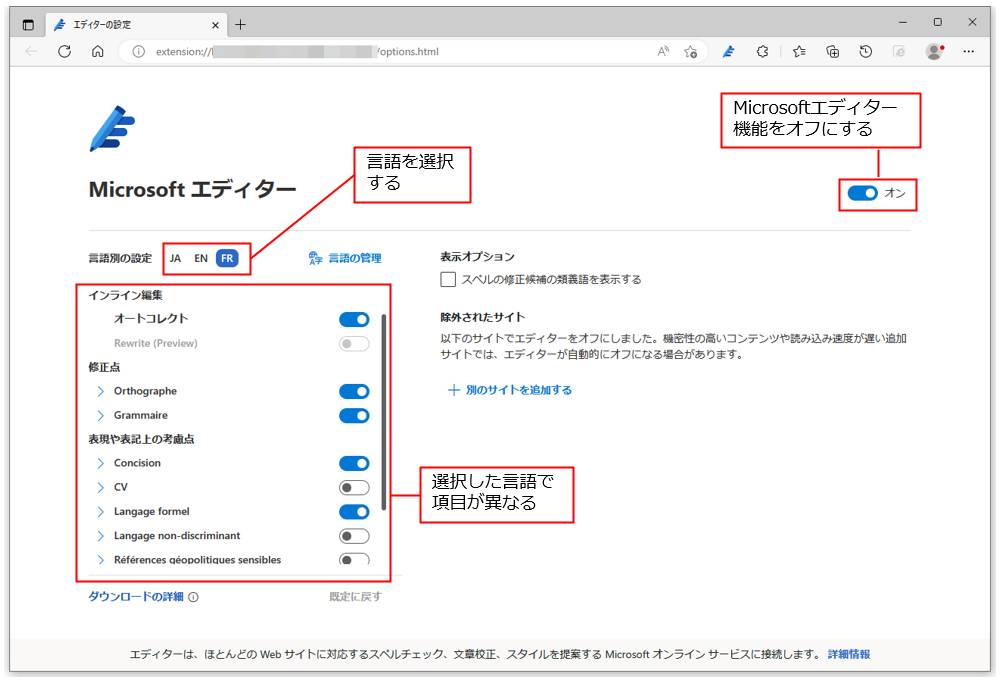The image size is (1000, 682).
Task: Click the settings list vertical scrollbar
Action: coord(383,413)
